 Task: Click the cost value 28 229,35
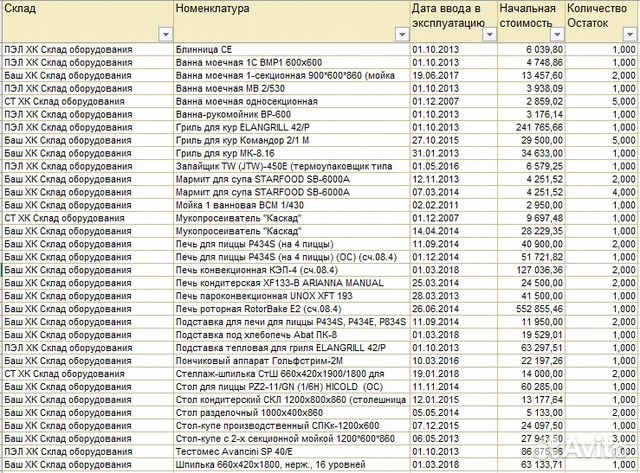[x=531, y=231]
